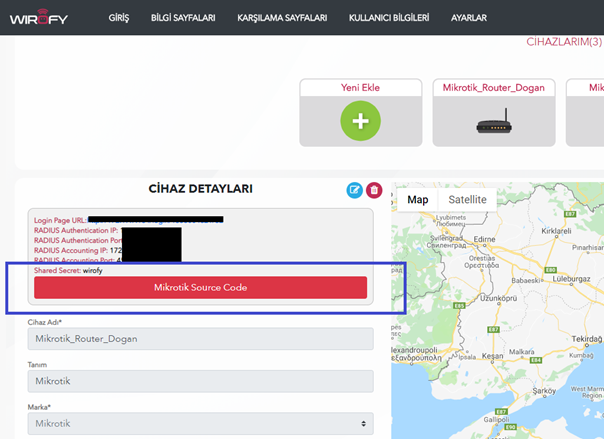Screen dimensions: 604x439
Task: Open the KARŞILAMA SAYFALARI menu
Action: click(x=282, y=18)
